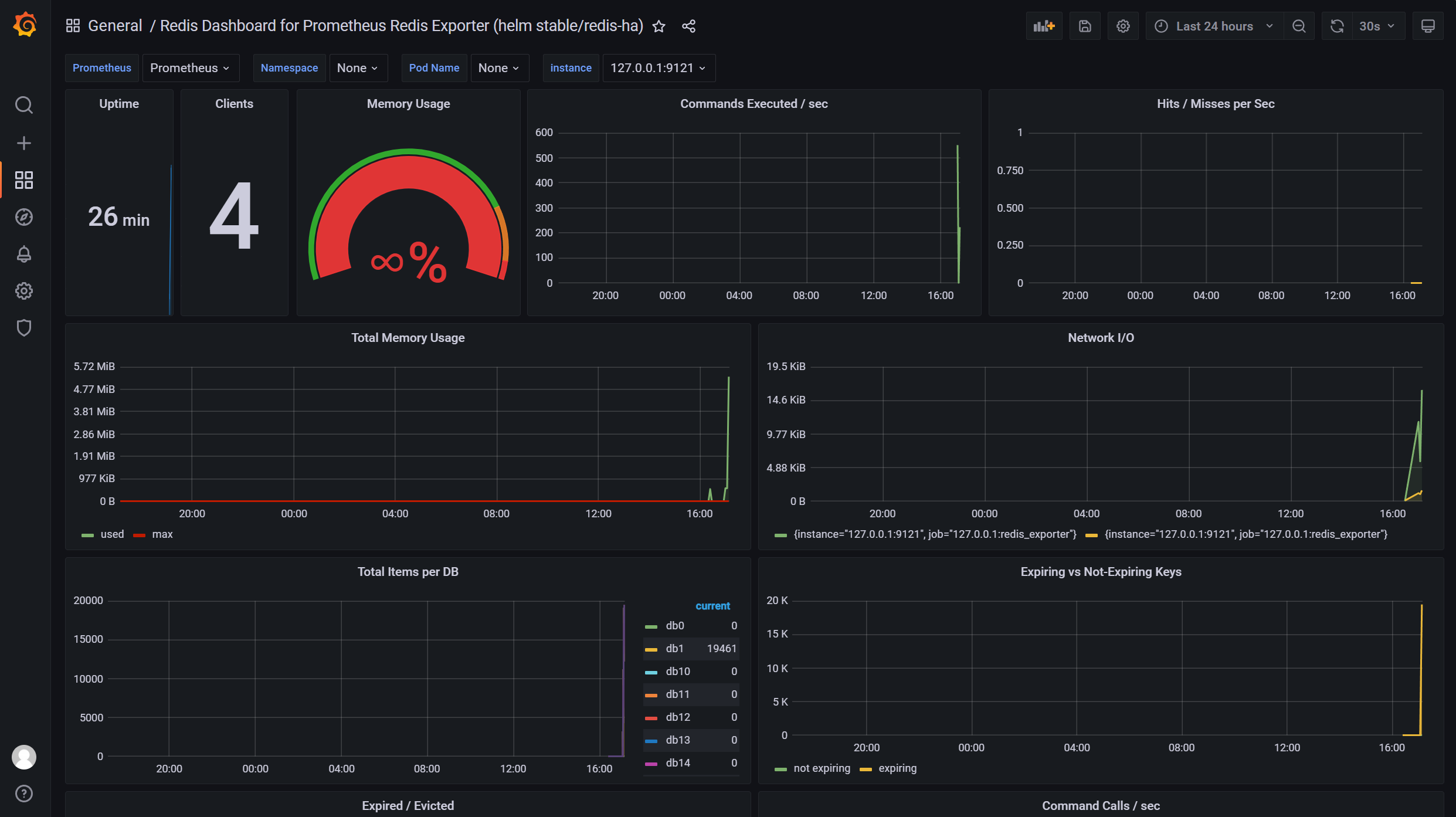Image resolution: width=1456 pixels, height=817 pixels.
Task: Toggle the max series in legend
Action: coord(162,534)
